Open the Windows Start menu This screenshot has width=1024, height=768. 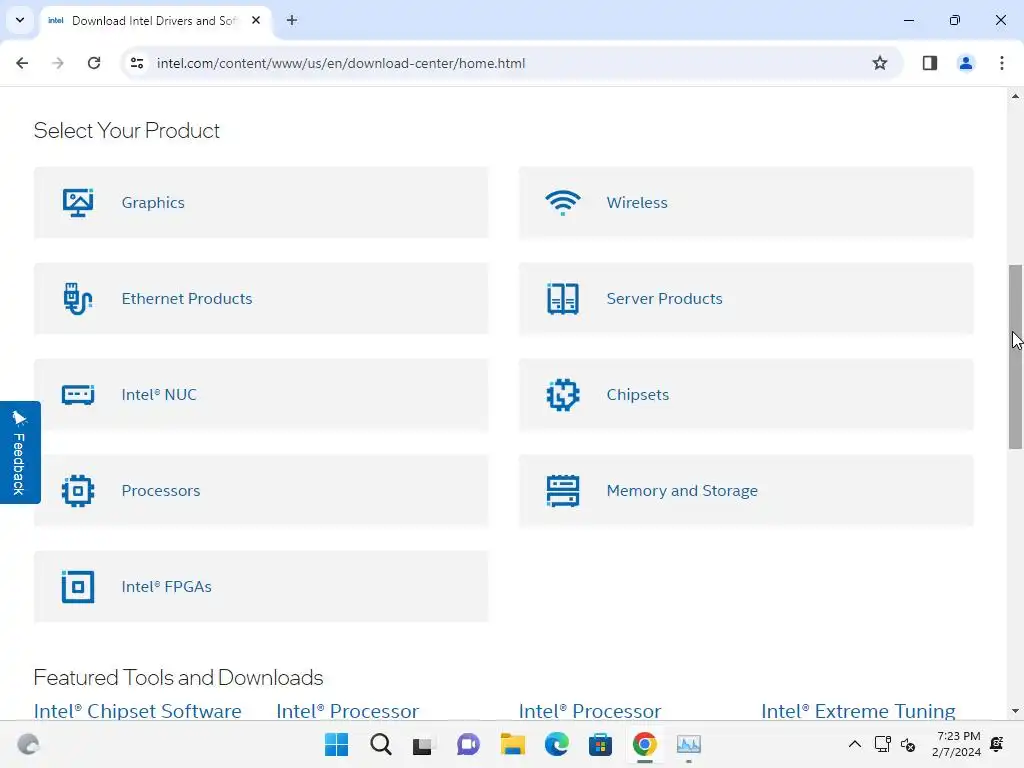(337, 744)
